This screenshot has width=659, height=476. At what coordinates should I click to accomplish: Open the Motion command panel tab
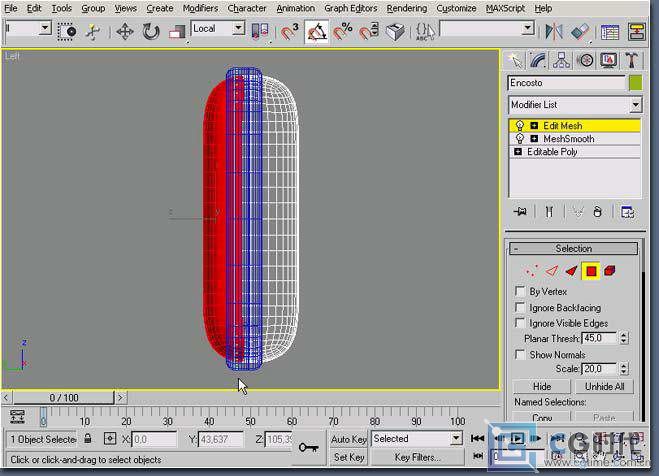[586, 60]
